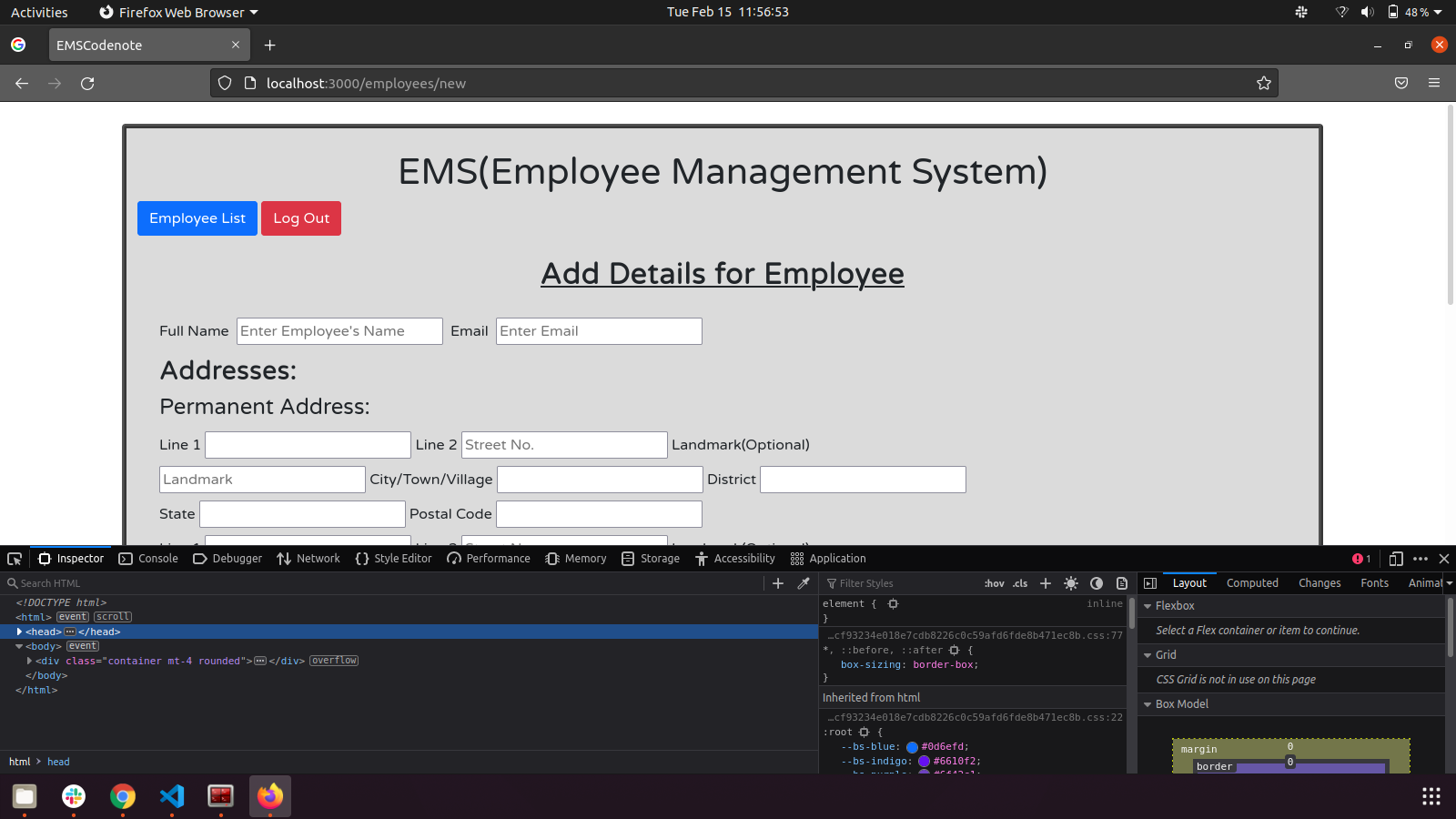Open Visual Studio Code from dock
This screenshot has width=1456, height=819.
172,796
